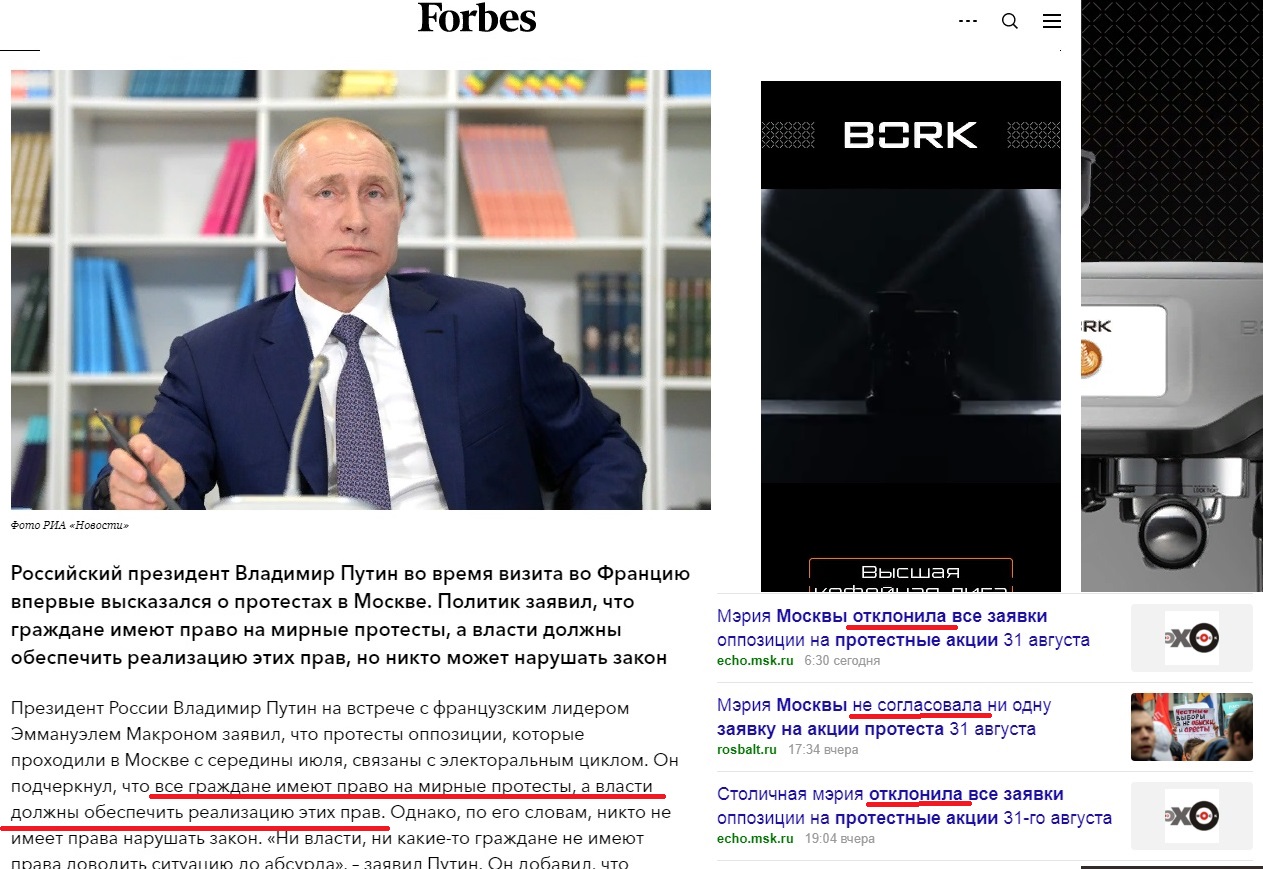The width and height of the screenshot is (1263, 869).
Task: Click the Echo logo beside the third headline
Action: click(x=1191, y=816)
